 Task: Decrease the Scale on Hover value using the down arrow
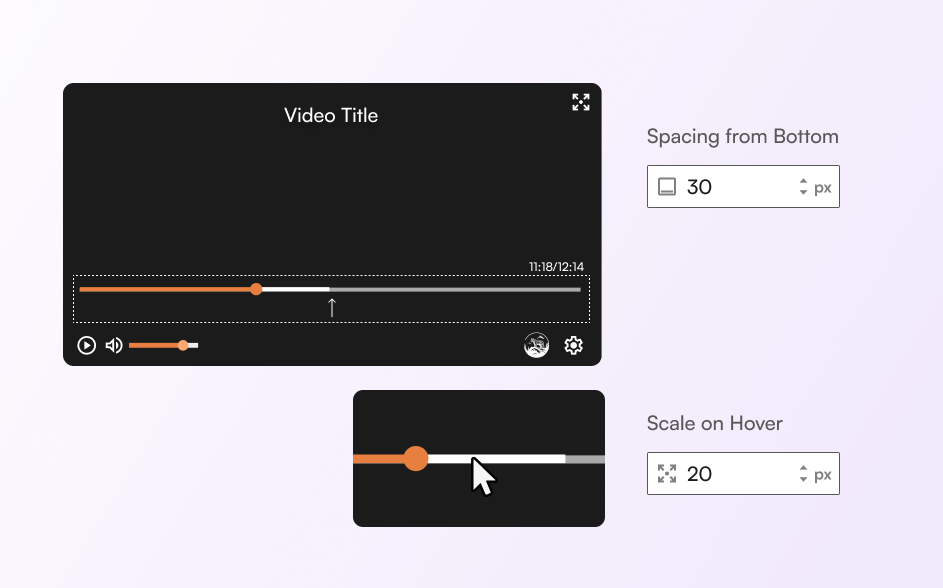[x=803, y=480]
